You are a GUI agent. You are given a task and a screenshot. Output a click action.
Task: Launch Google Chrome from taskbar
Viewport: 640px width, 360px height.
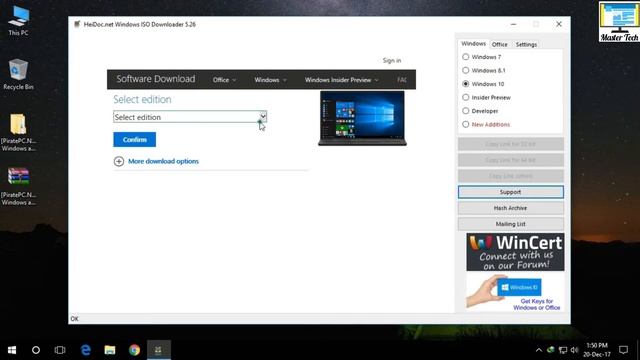point(134,350)
